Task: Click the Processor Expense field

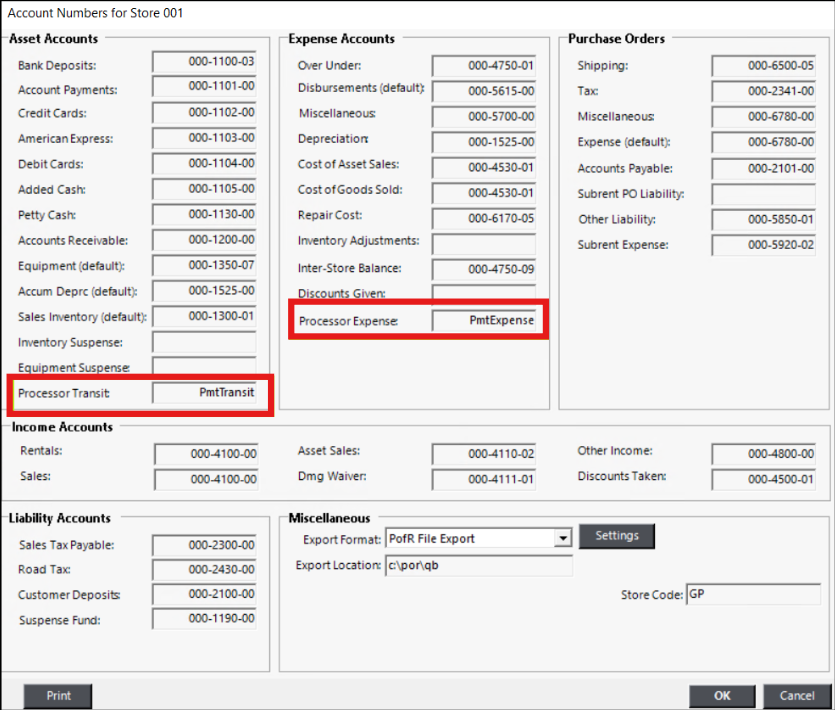Action: 484,321
